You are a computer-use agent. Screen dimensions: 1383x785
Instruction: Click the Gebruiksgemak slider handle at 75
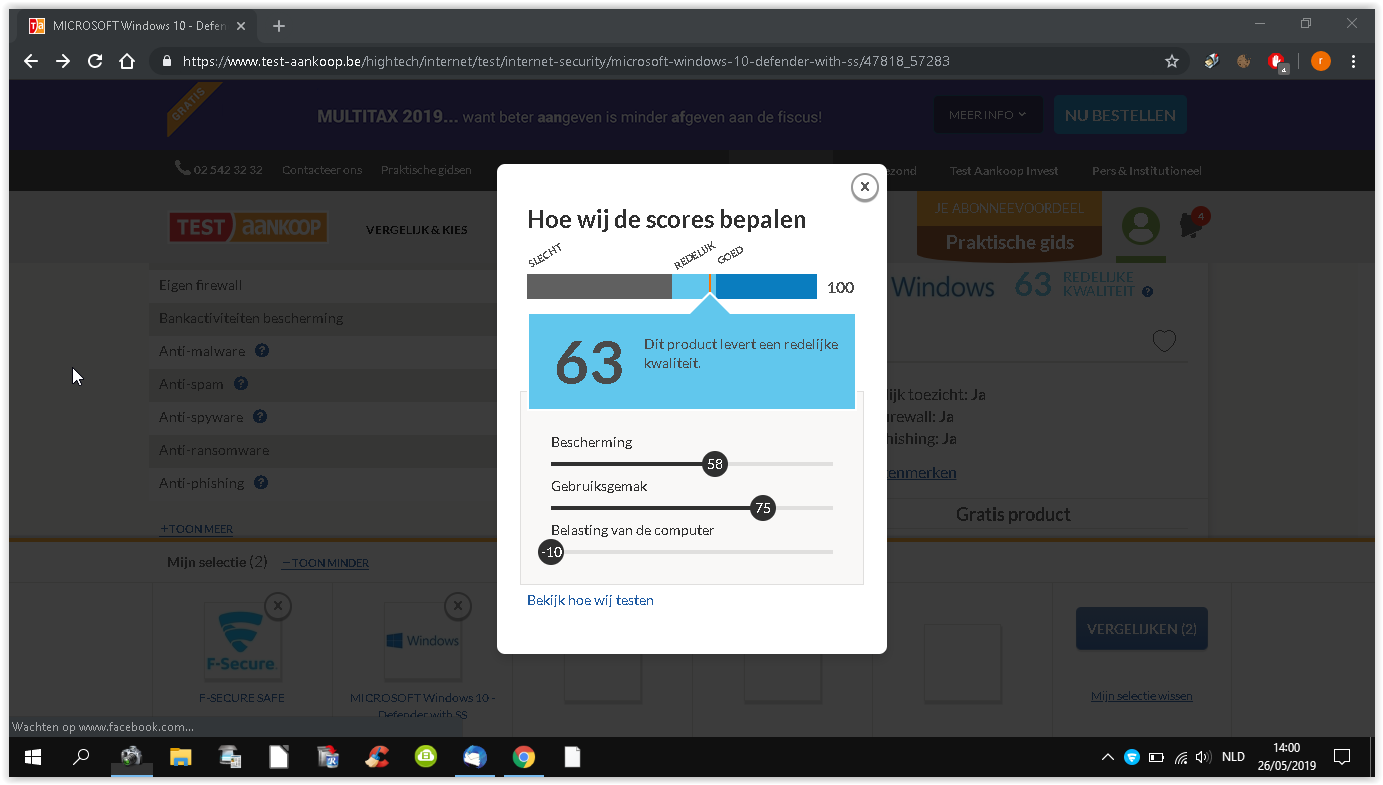pos(763,508)
